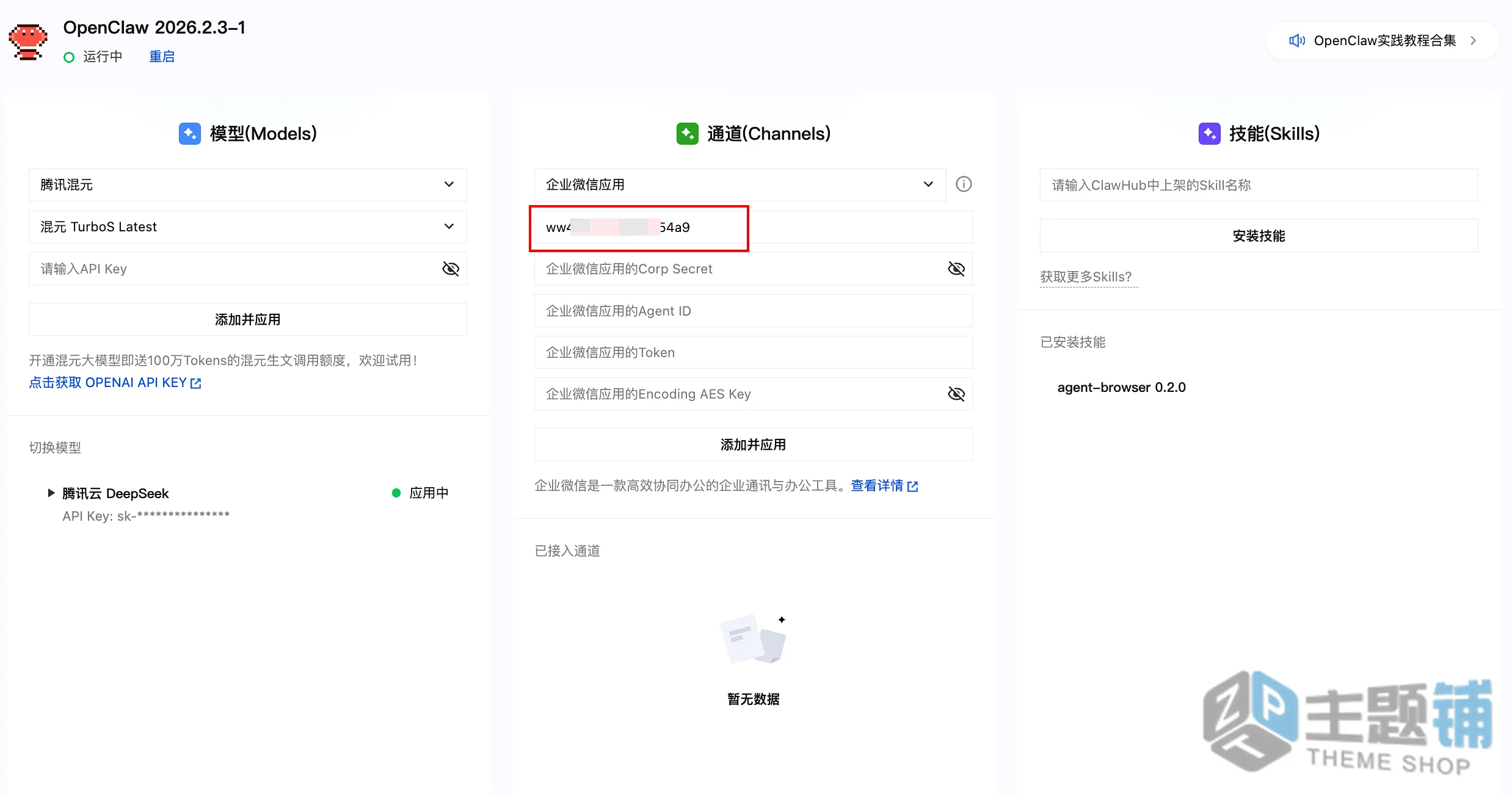1512x796 pixels.
Task: Click 添加并应用 button under Models
Action: click(248, 319)
